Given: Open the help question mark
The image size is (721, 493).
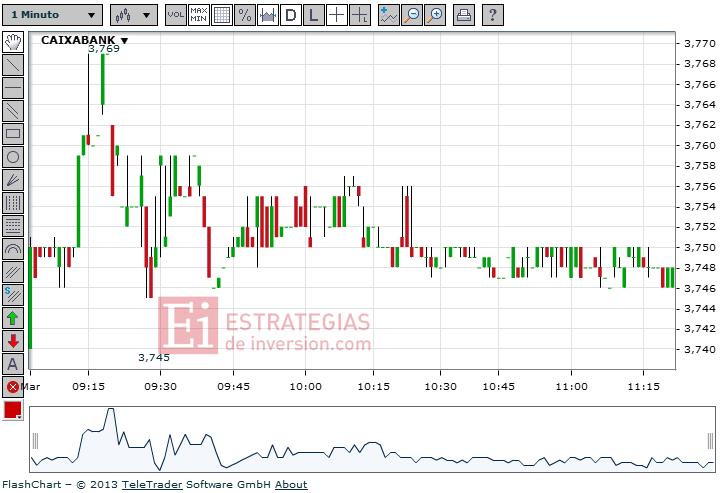Looking at the screenshot, I should pos(492,15).
